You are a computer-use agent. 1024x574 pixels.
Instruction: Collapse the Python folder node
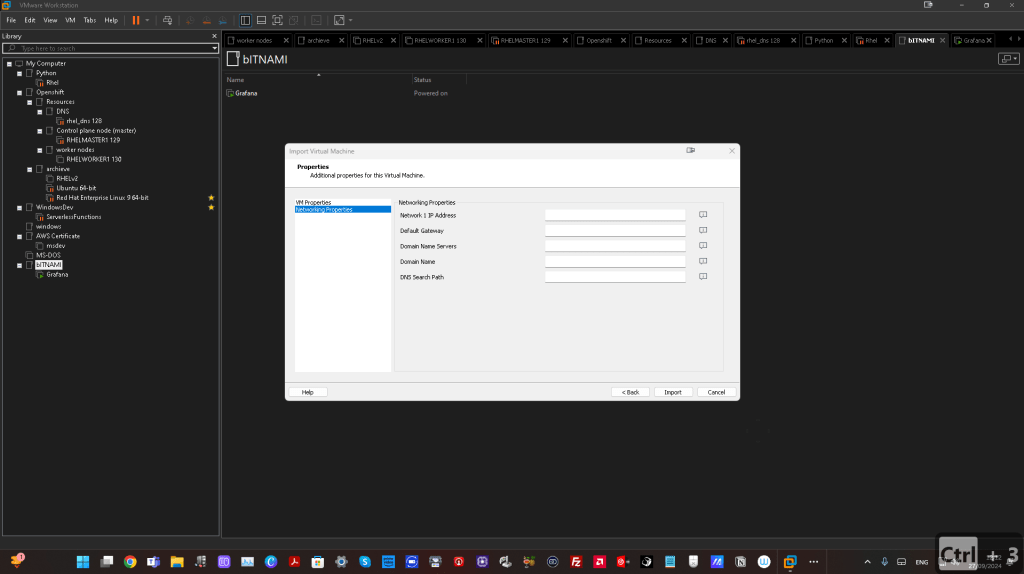pos(20,74)
